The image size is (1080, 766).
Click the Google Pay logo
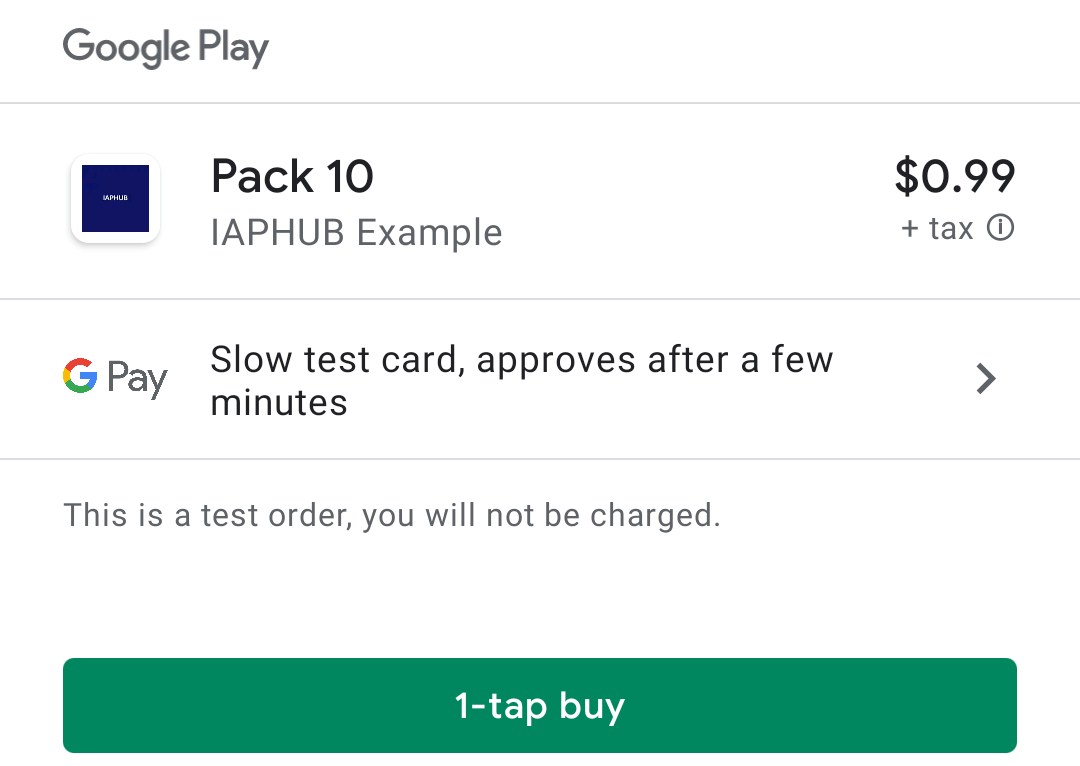(x=115, y=378)
